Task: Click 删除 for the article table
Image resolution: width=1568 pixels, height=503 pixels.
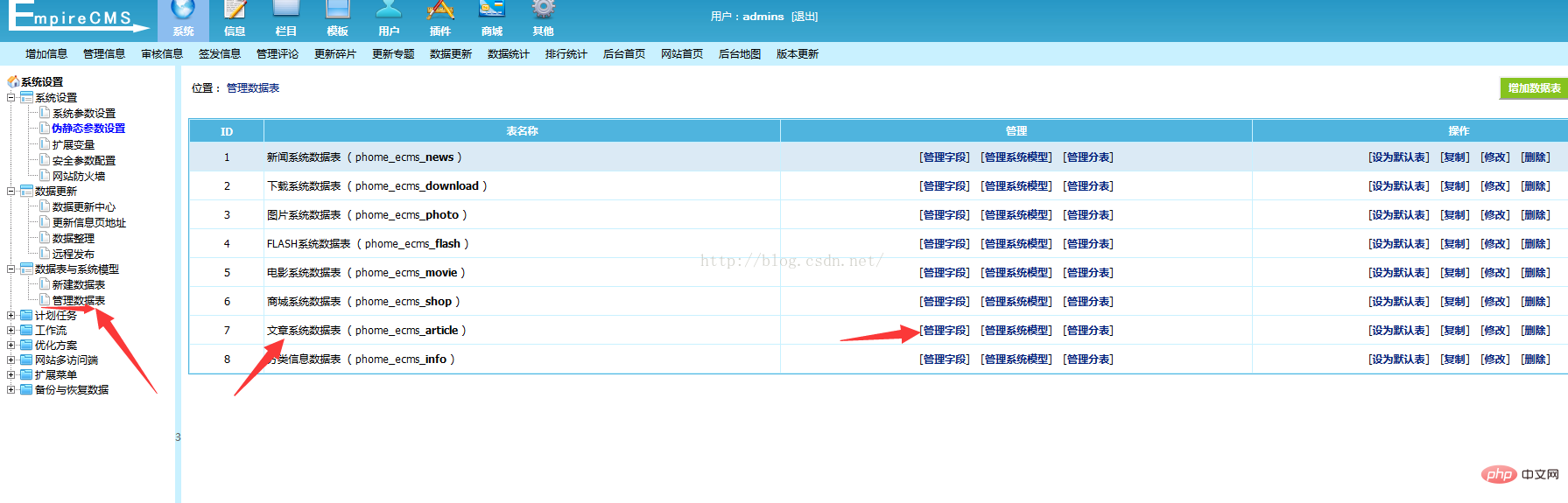Action: pos(1536,330)
